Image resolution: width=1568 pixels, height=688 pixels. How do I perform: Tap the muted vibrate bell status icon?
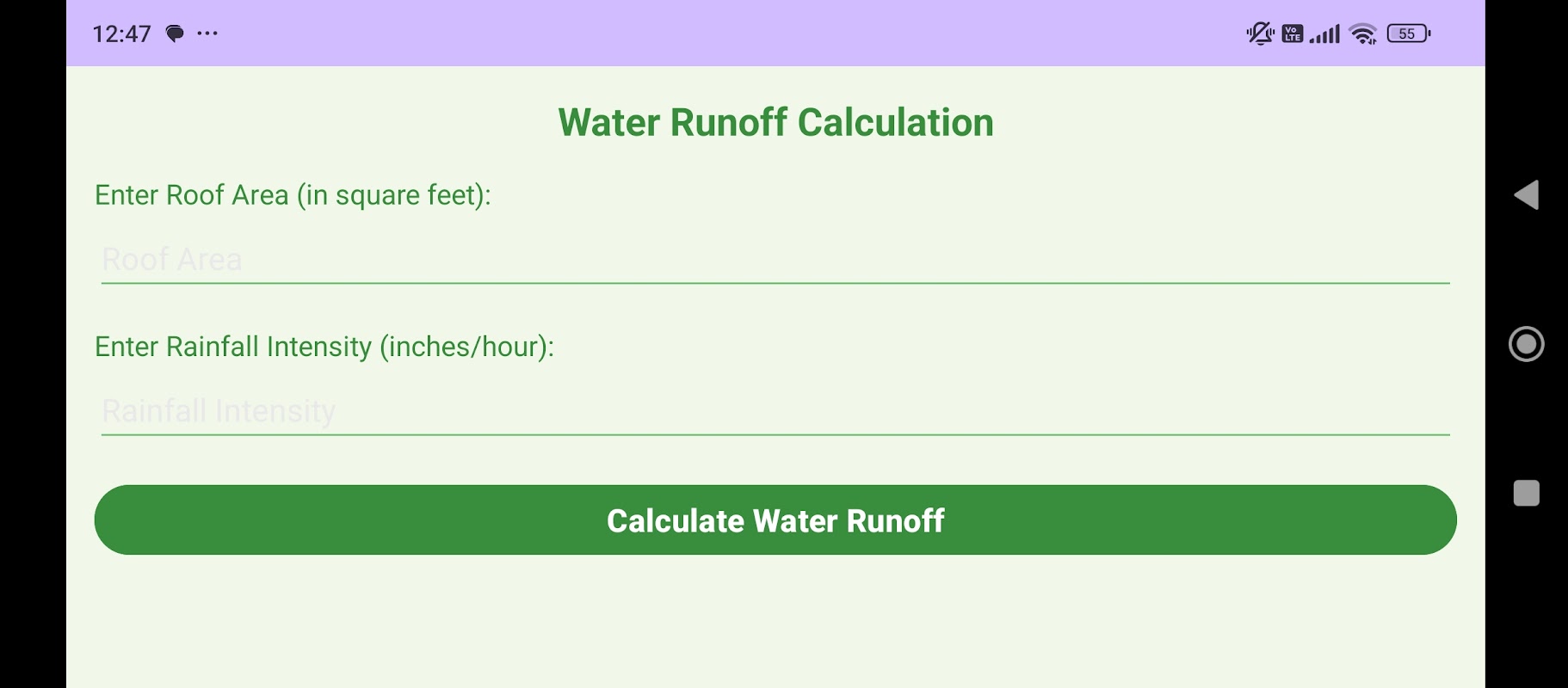click(1260, 34)
